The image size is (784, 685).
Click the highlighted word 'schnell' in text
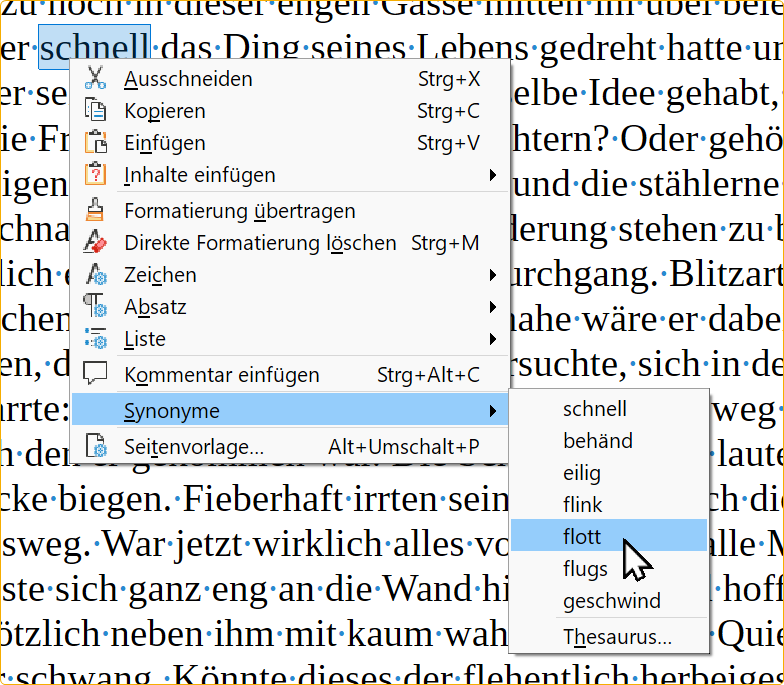(x=94, y=48)
